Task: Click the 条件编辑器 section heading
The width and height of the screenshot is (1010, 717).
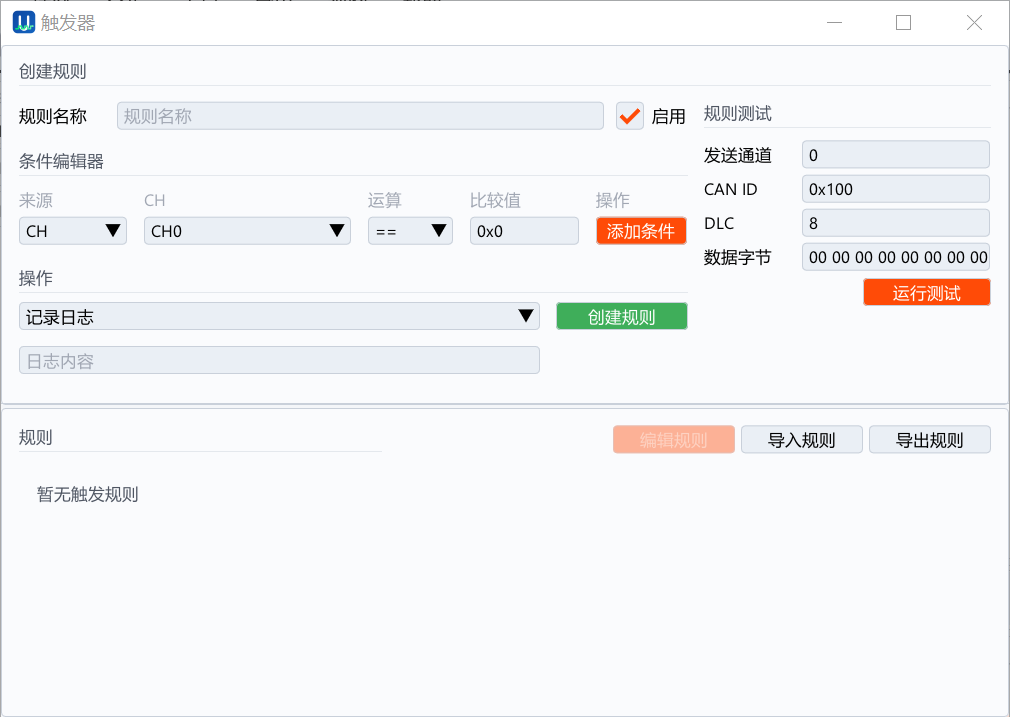Action: pos(61,161)
